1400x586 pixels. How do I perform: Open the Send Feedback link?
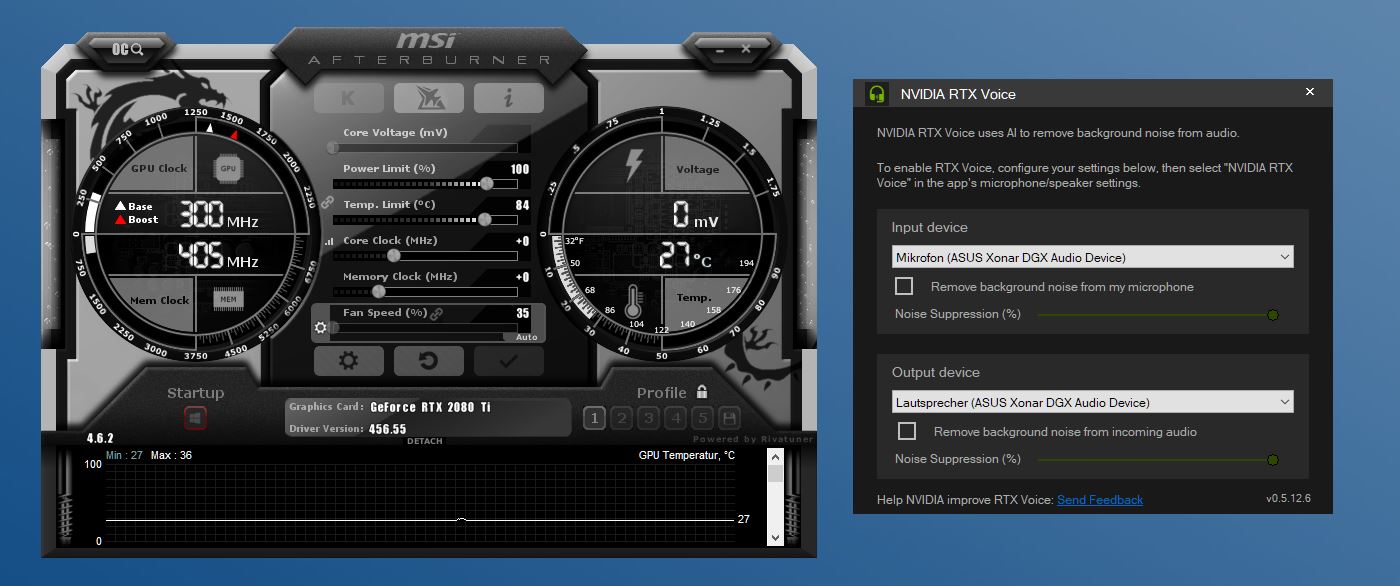pos(1100,499)
